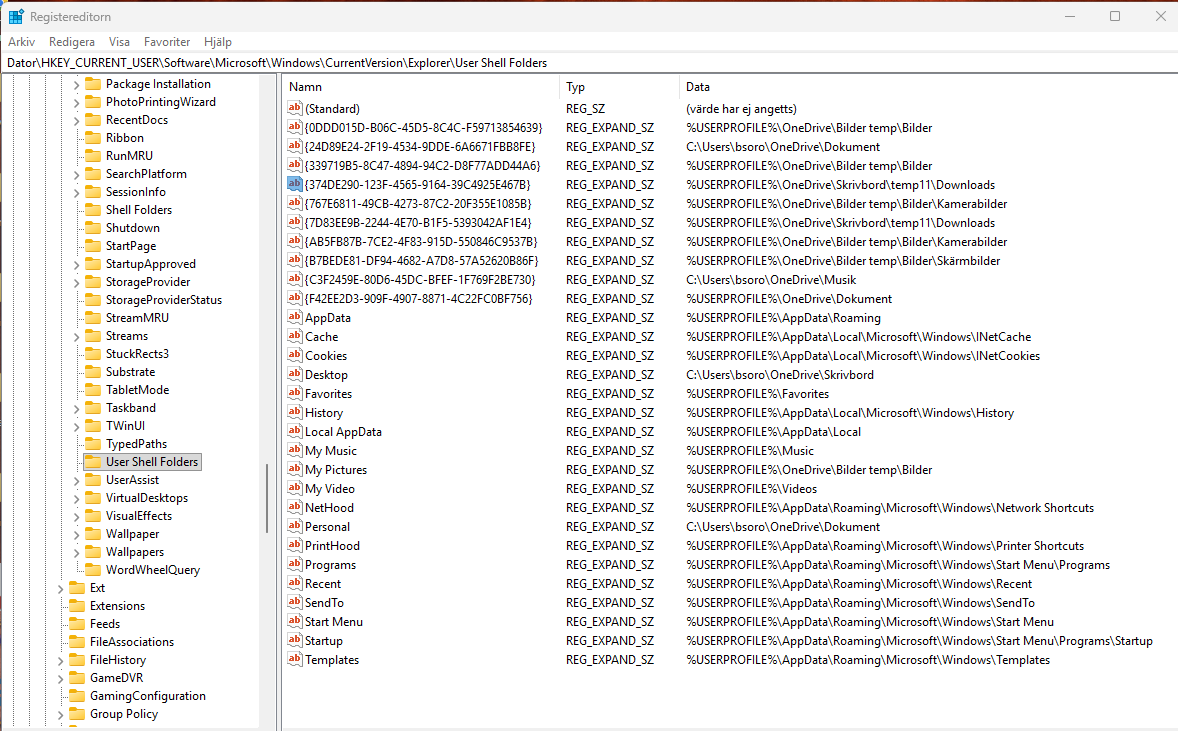Open the Favoriter menu
Viewport: 1178px width, 731px height.
[x=167, y=42]
